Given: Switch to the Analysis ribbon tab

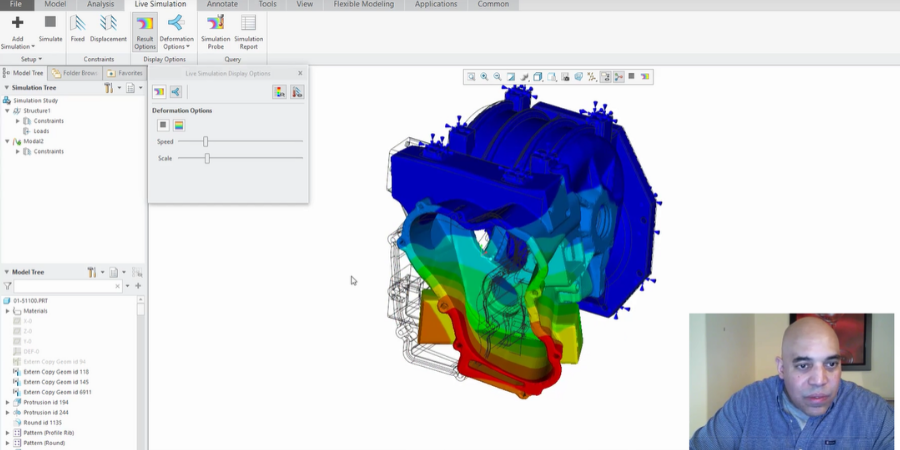Looking at the screenshot, I should tap(100, 5).
